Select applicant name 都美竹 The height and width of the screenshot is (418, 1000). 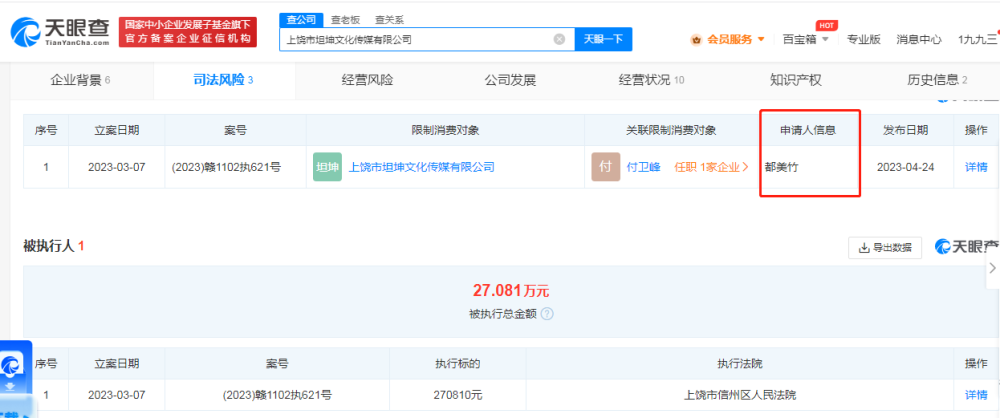tap(781, 167)
